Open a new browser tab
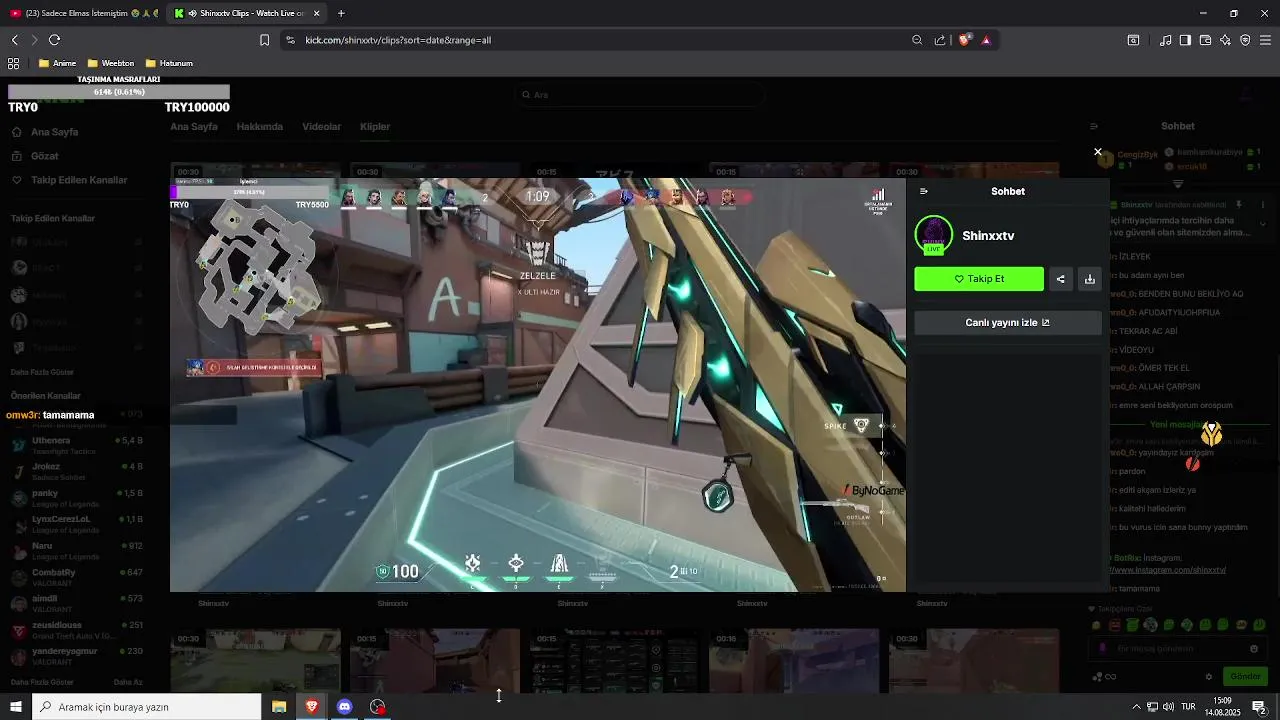The height and width of the screenshot is (720, 1280). [341, 13]
